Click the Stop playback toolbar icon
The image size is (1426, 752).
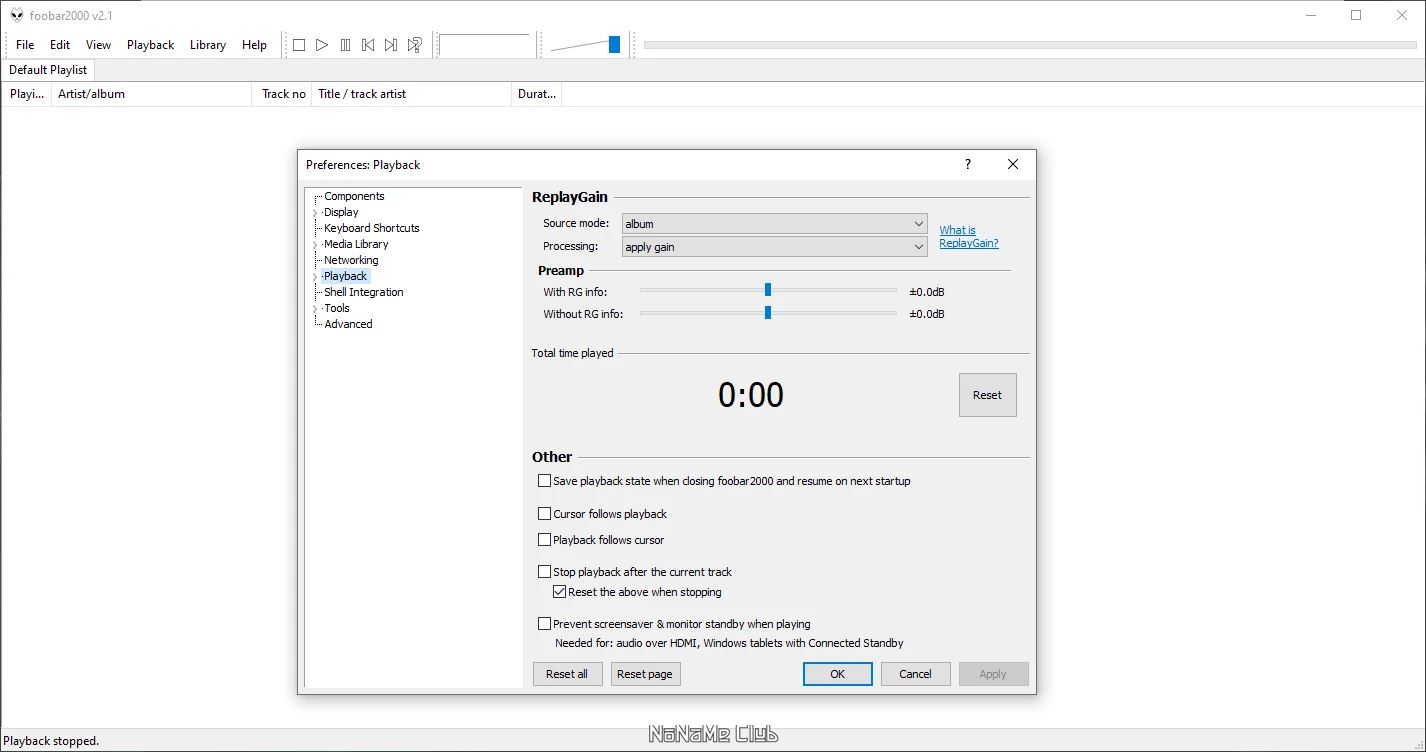click(x=298, y=45)
